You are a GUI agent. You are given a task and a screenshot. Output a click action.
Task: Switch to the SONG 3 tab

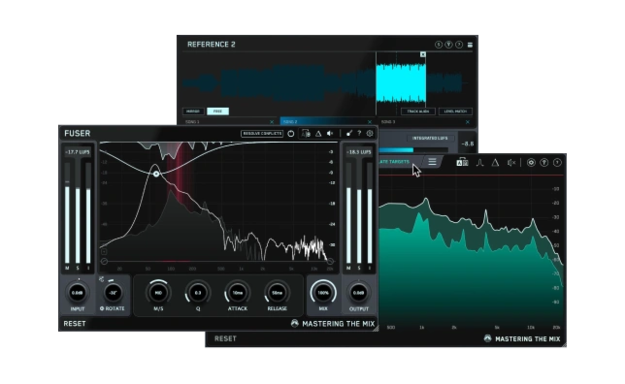(x=426, y=122)
